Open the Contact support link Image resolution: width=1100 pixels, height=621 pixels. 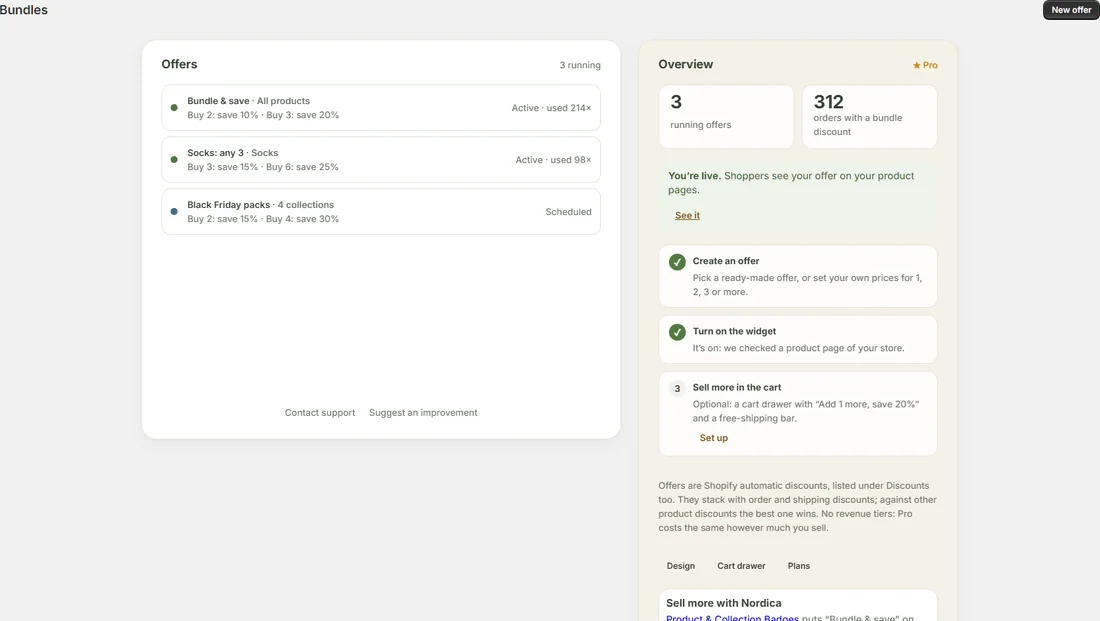point(320,413)
